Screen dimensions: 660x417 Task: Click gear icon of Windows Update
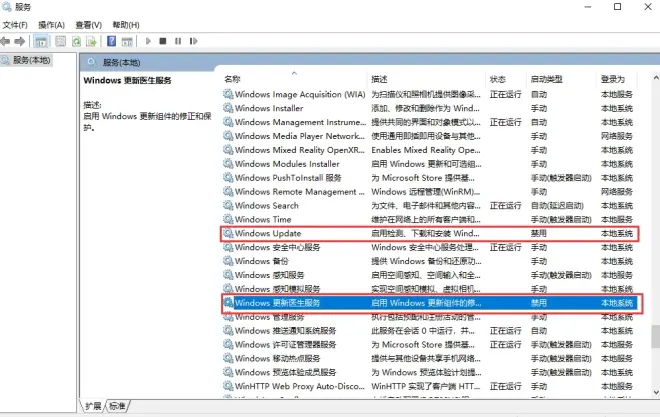228,233
